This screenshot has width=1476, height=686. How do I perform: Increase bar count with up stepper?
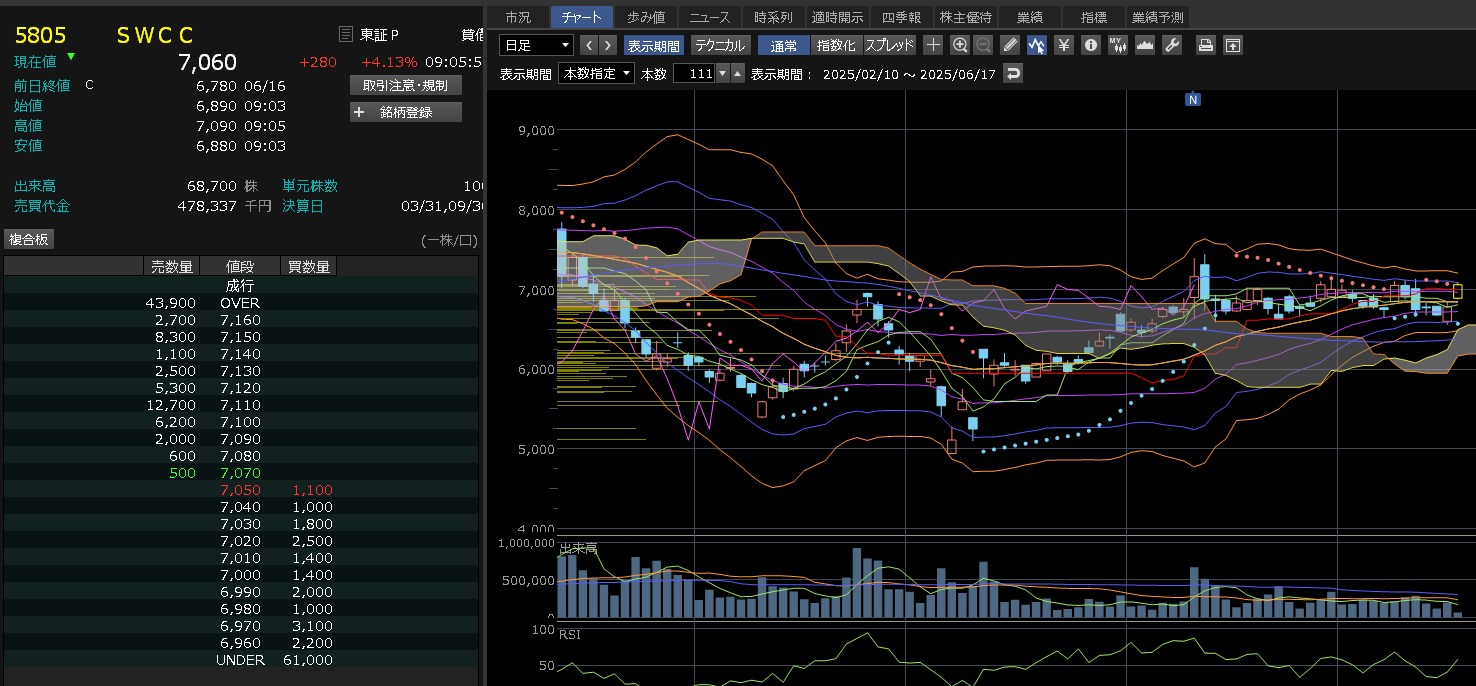pos(738,73)
